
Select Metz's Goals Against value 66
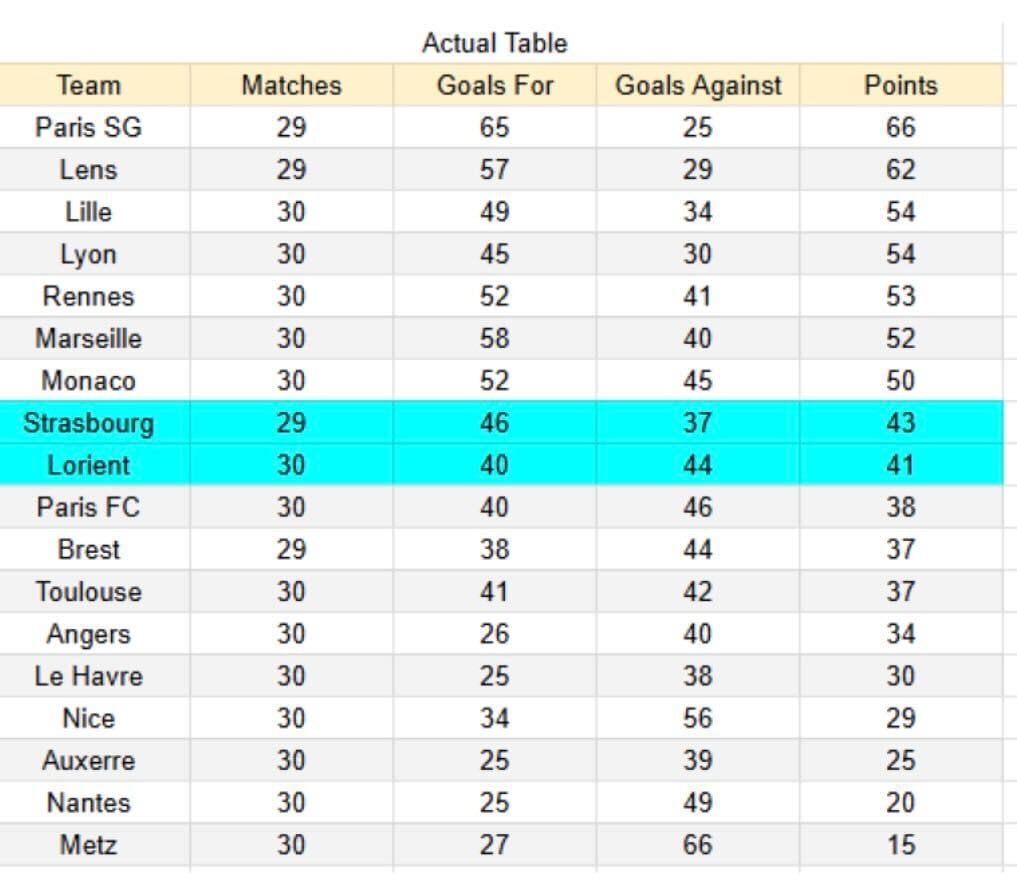(698, 845)
